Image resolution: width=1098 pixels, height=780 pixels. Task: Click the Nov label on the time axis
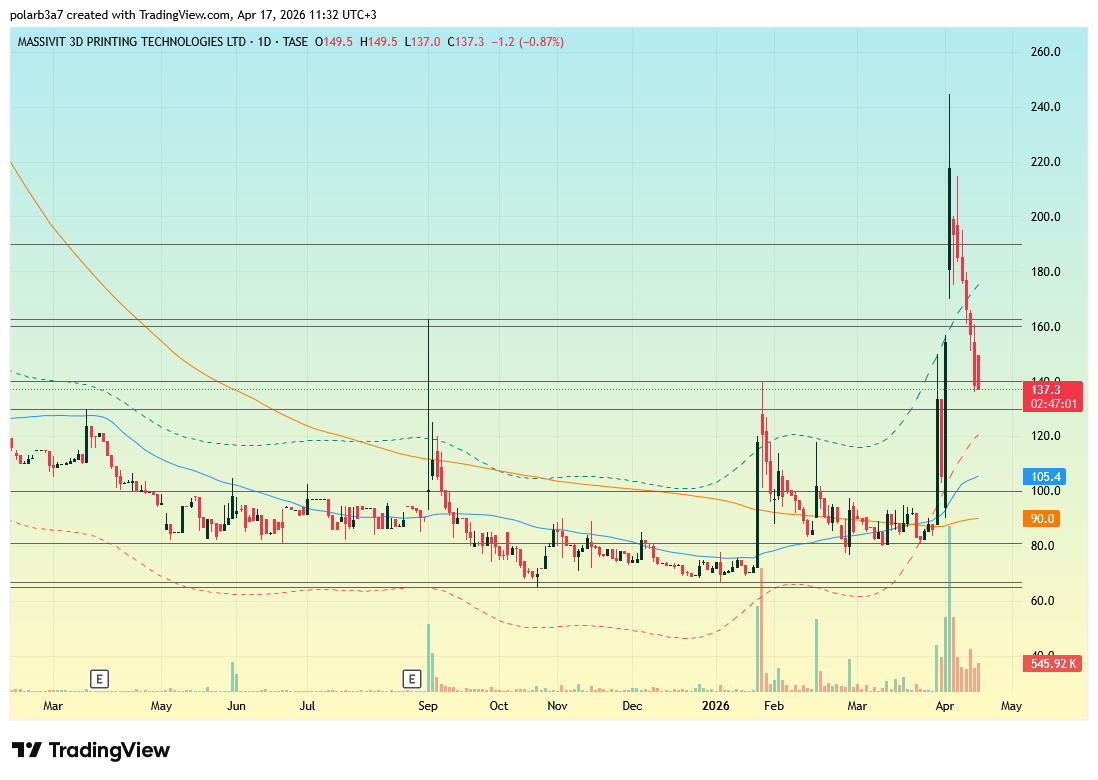(557, 706)
